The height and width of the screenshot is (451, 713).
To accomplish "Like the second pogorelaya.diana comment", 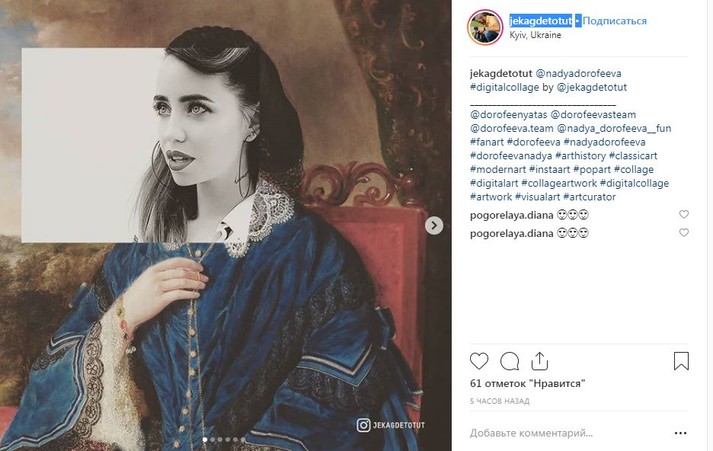I will pyautogui.click(x=684, y=233).
